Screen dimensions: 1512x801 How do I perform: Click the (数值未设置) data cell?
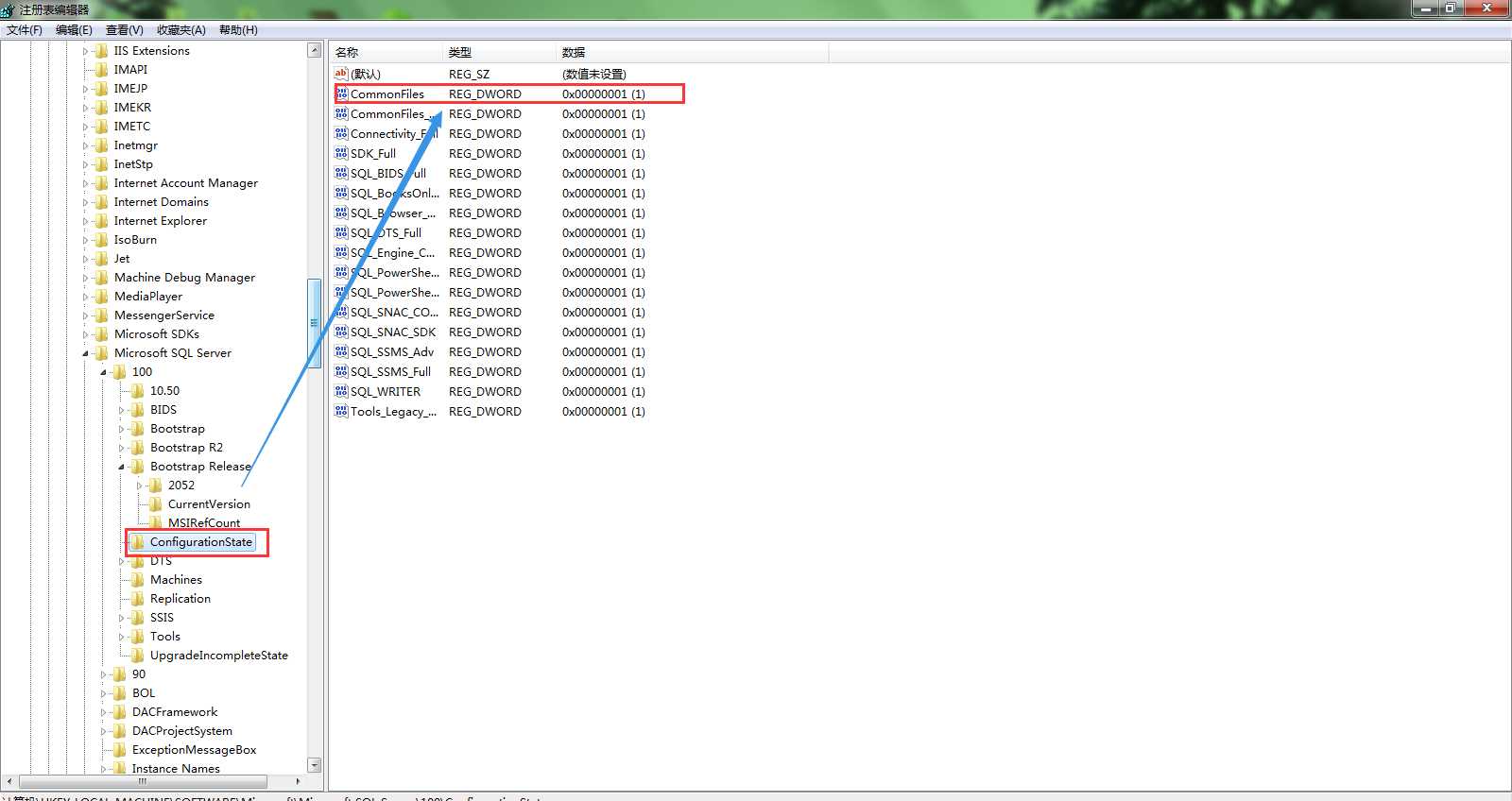pyautogui.click(x=593, y=74)
